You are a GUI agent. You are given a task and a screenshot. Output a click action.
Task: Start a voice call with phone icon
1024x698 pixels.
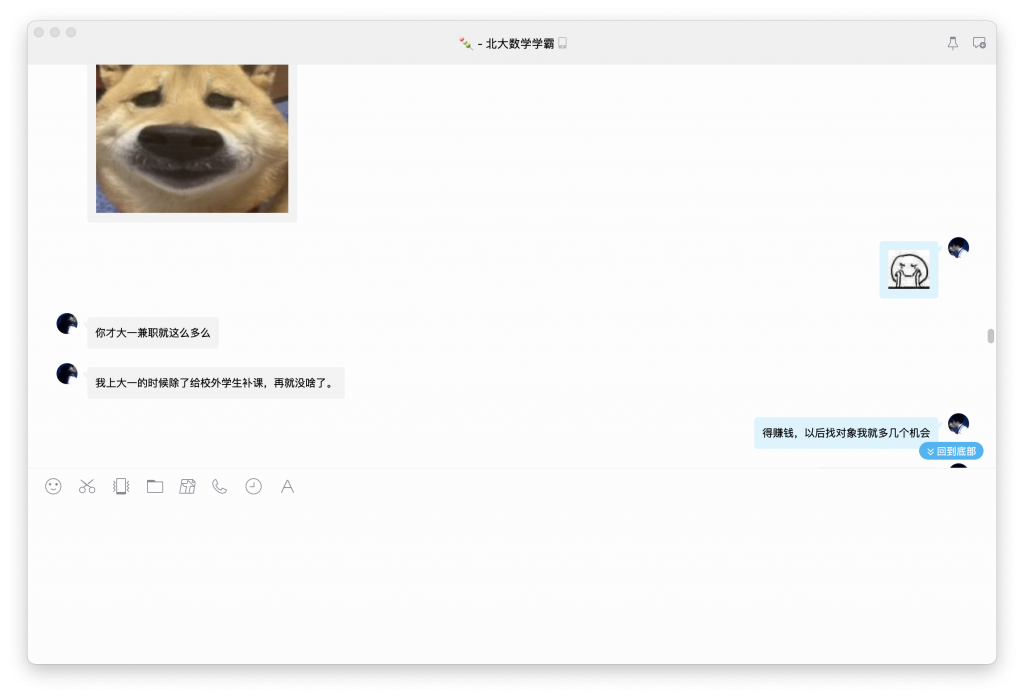coord(219,486)
